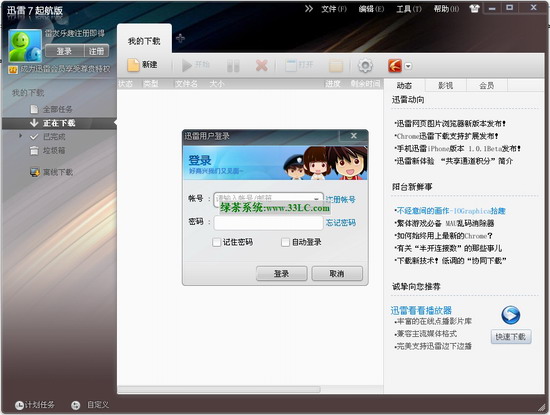Click the 忘记密码 link
This screenshot has width=550, height=415.
click(340, 223)
